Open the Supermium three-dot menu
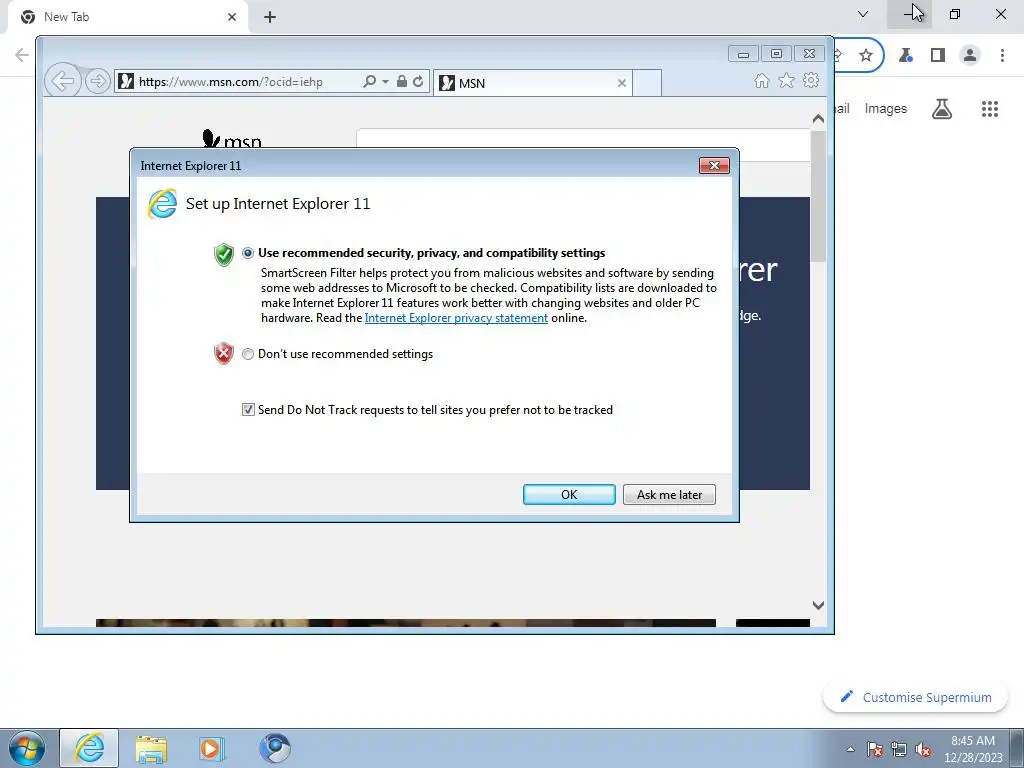This screenshot has width=1024, height=768. pyautogui.click(x=1002, y=56)
